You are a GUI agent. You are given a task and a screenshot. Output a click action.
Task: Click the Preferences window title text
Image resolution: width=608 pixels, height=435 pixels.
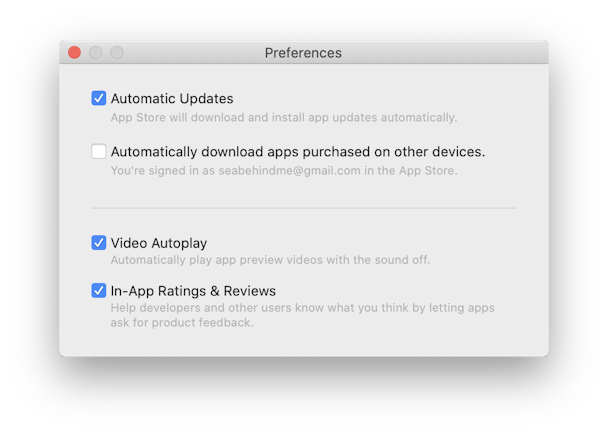click(303, 53)
